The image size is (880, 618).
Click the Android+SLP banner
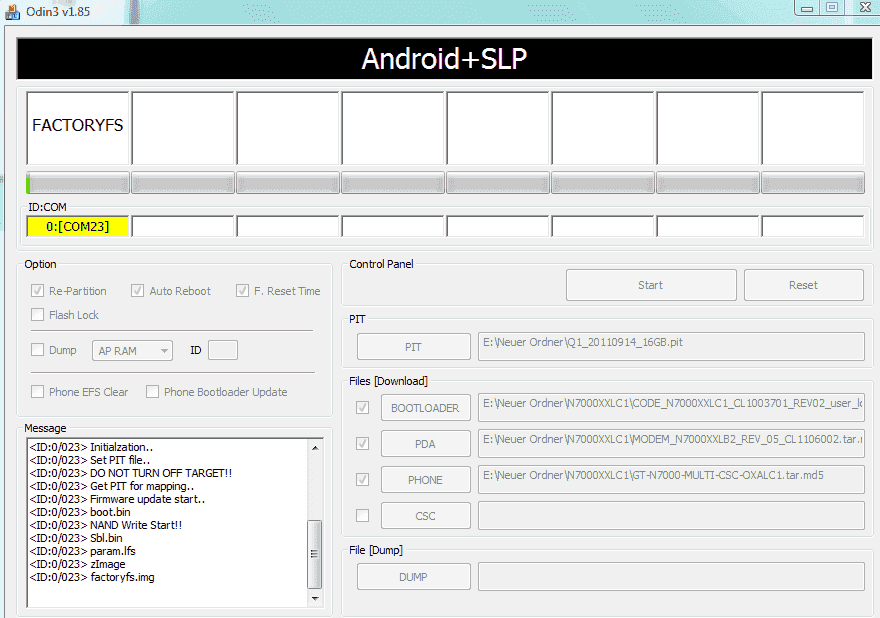click(444, 58)
